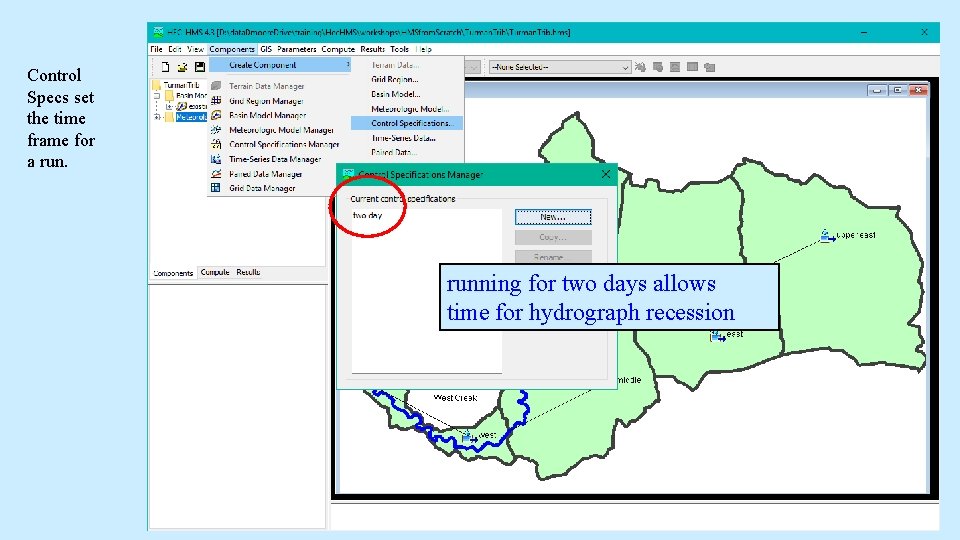Click the Save project disk icon
Viewport: 960px width, 540px height.
(x=200, y=67)
